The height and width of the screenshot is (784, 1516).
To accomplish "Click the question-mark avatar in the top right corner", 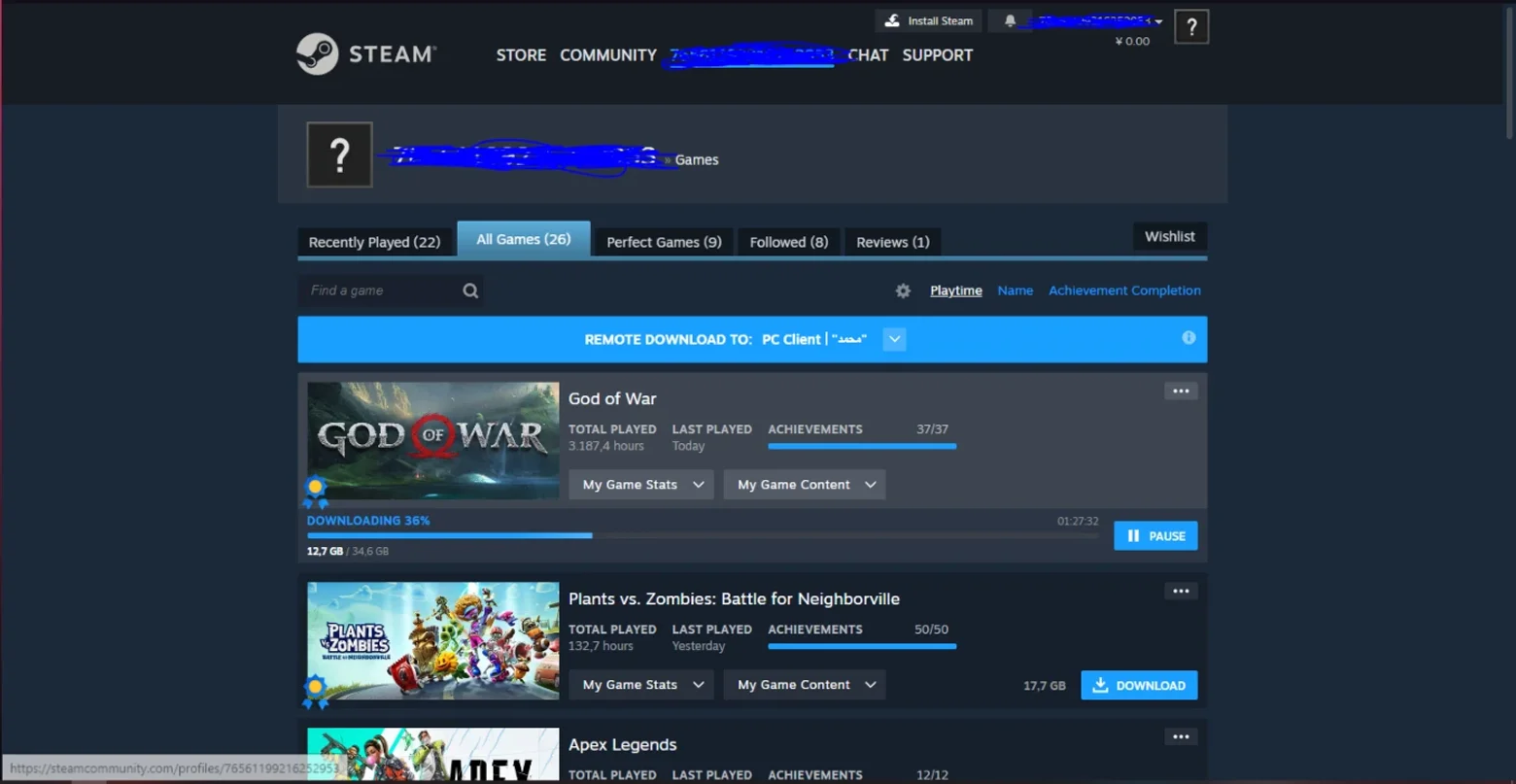I will [1191, 27].
